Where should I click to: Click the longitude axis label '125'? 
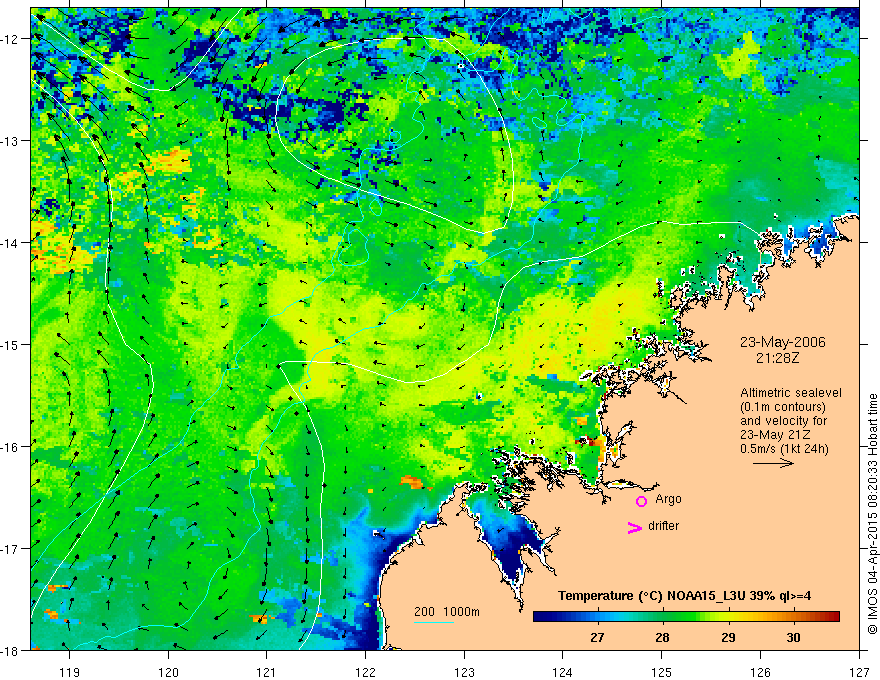pyautogui.click(x=662, y=672)
